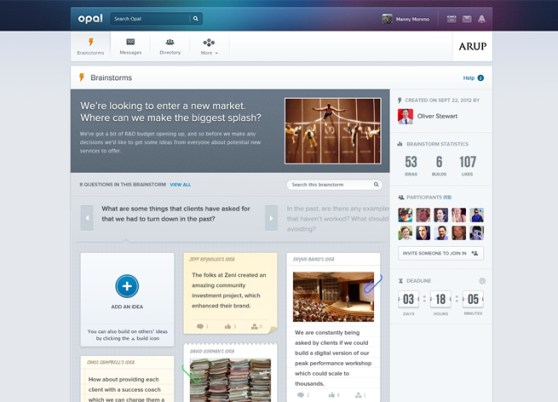Click the ADD AN IDEA label
This screenshot has height=402, width=558.
127,307
